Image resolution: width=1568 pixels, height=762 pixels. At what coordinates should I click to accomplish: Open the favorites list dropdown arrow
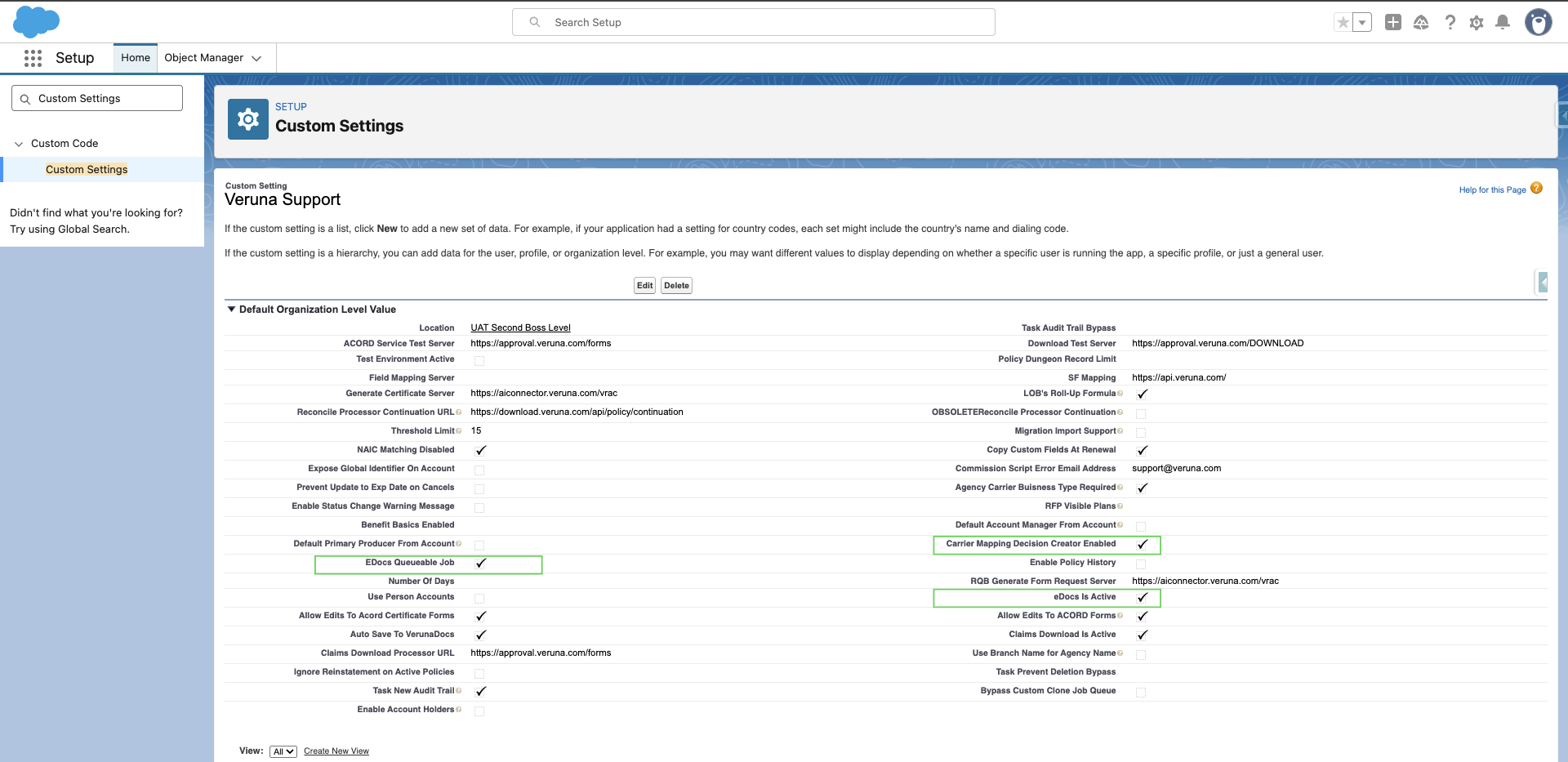(x=1362, y=23)
